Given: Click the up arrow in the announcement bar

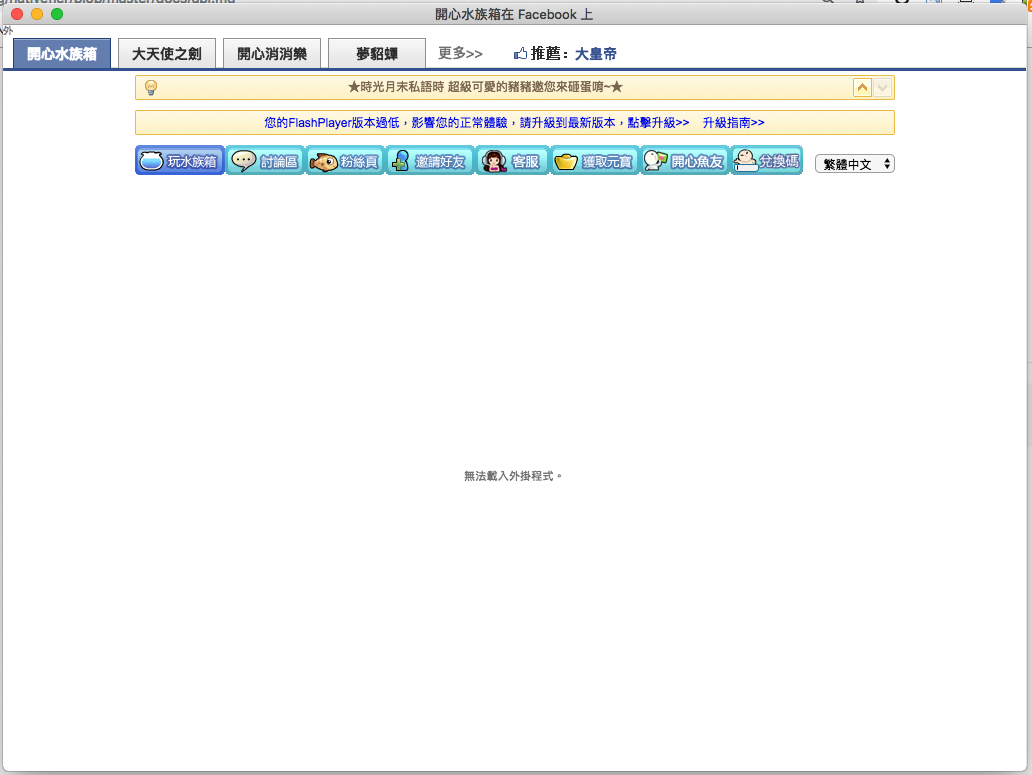Looking at the screenshot, I should coord(862,88).
